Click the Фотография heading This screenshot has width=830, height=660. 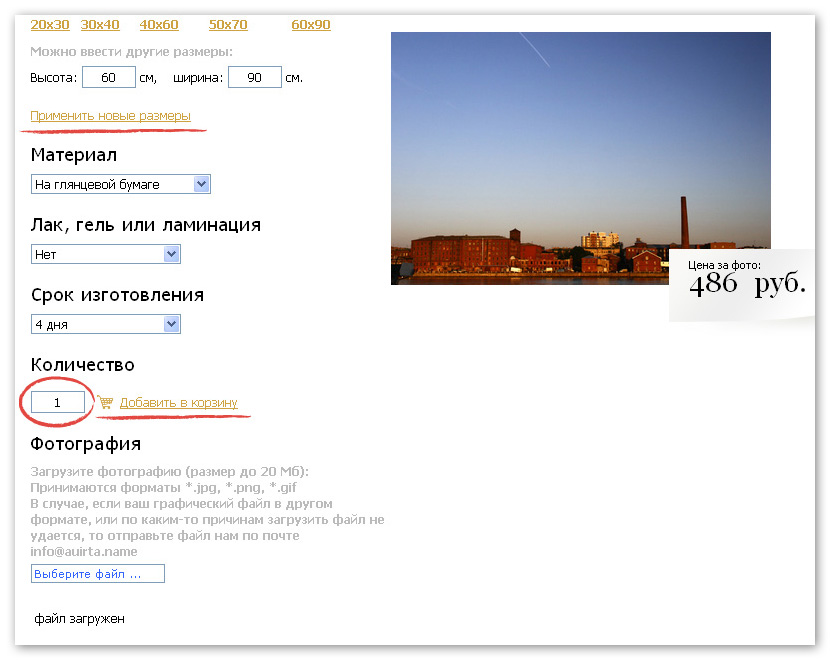click(x=85, y=444)
